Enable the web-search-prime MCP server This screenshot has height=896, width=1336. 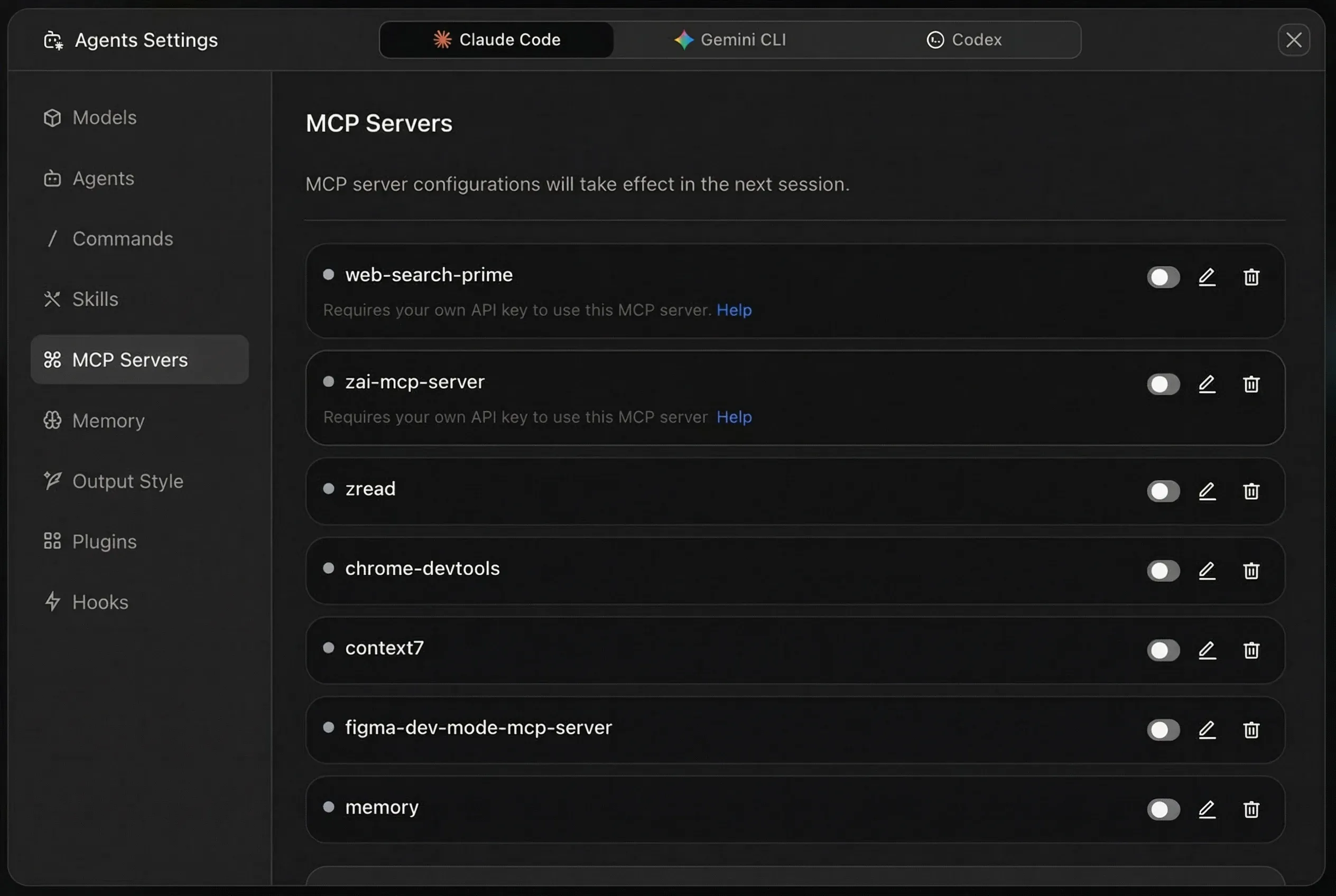tap(1163, 277)
